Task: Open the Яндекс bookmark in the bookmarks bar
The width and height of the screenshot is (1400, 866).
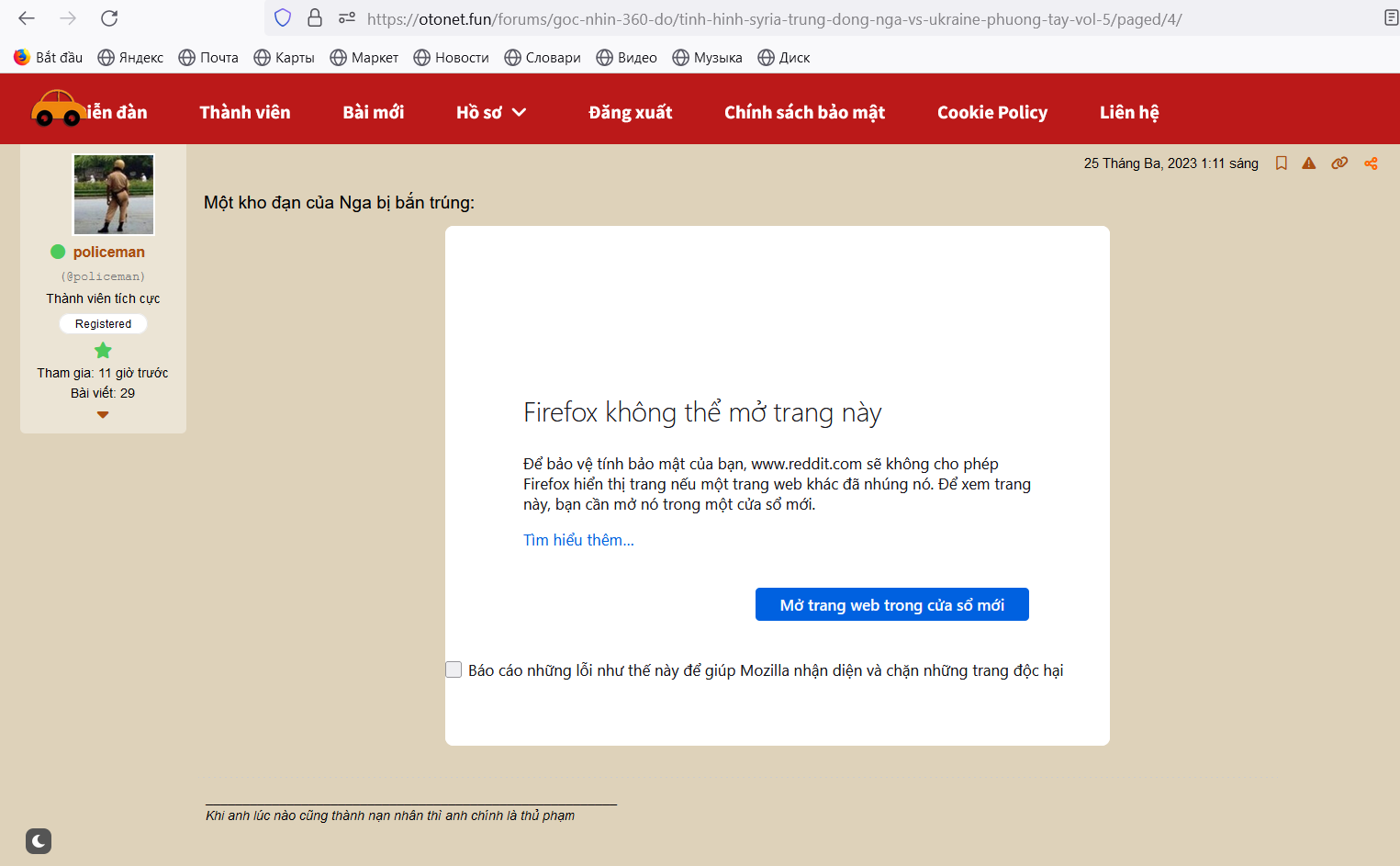Action: pyautogui.click(x=130, y=57)
